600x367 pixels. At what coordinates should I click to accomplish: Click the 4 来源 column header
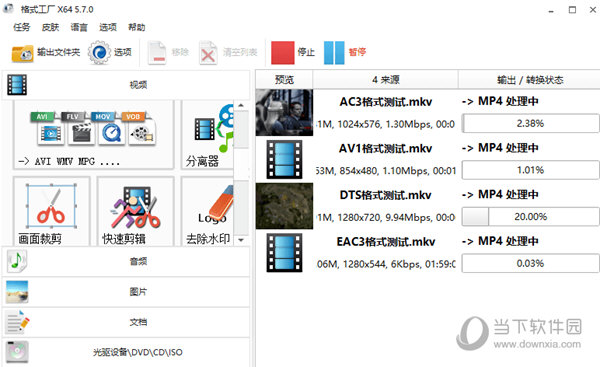point(386,80)
